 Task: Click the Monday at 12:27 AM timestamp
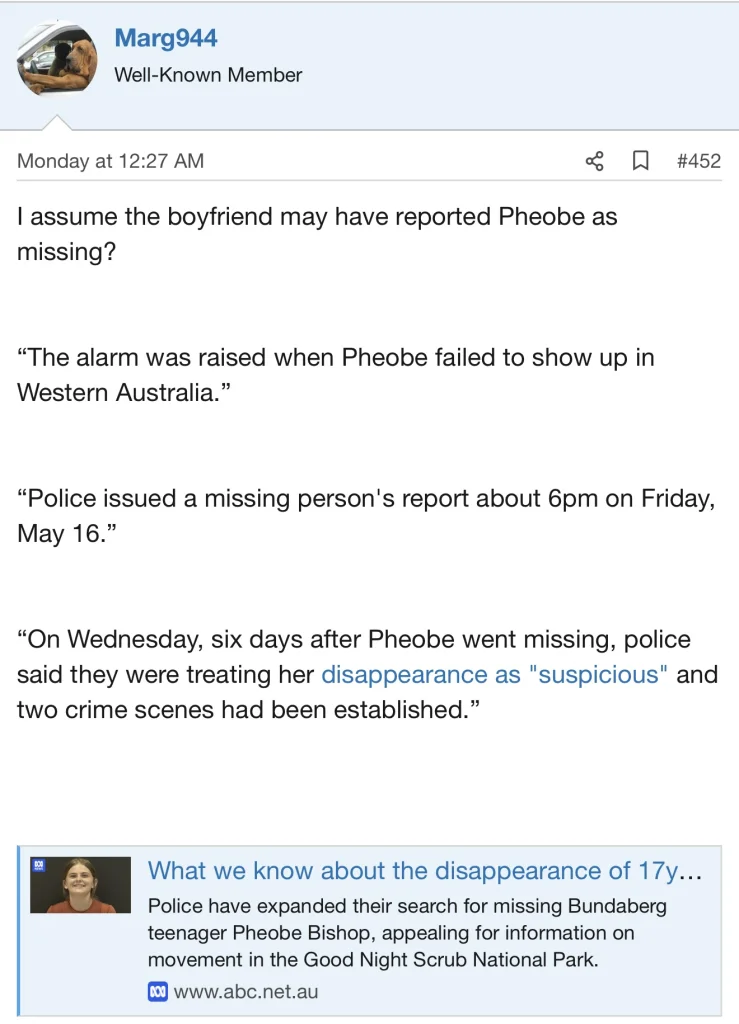(x=110, y=161)
